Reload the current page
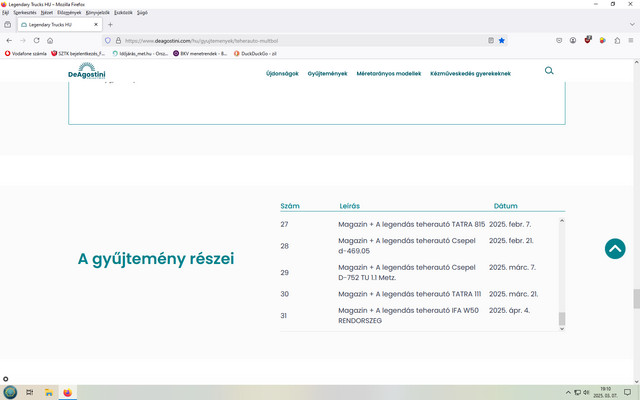 [36, 40]
